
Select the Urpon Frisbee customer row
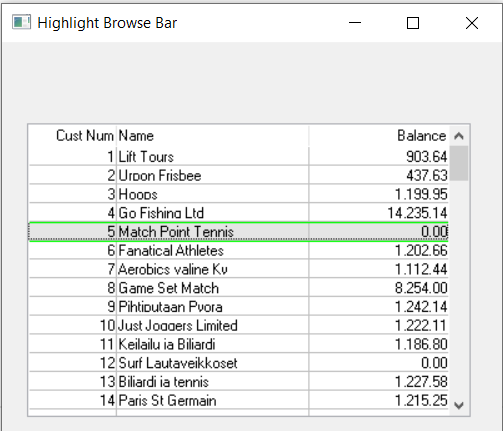pyautogui.click(x=239, y=175)
